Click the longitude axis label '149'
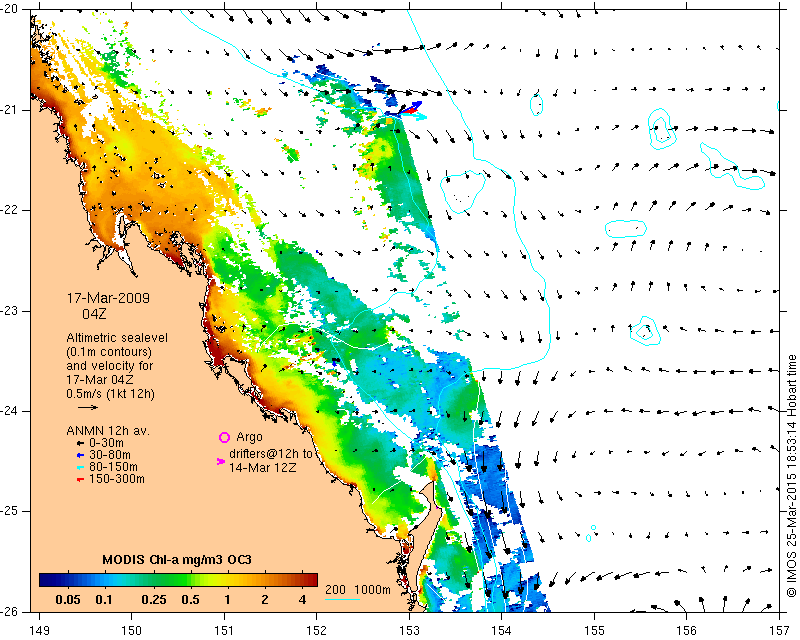 pyautogui.click(x=39, y=631)
